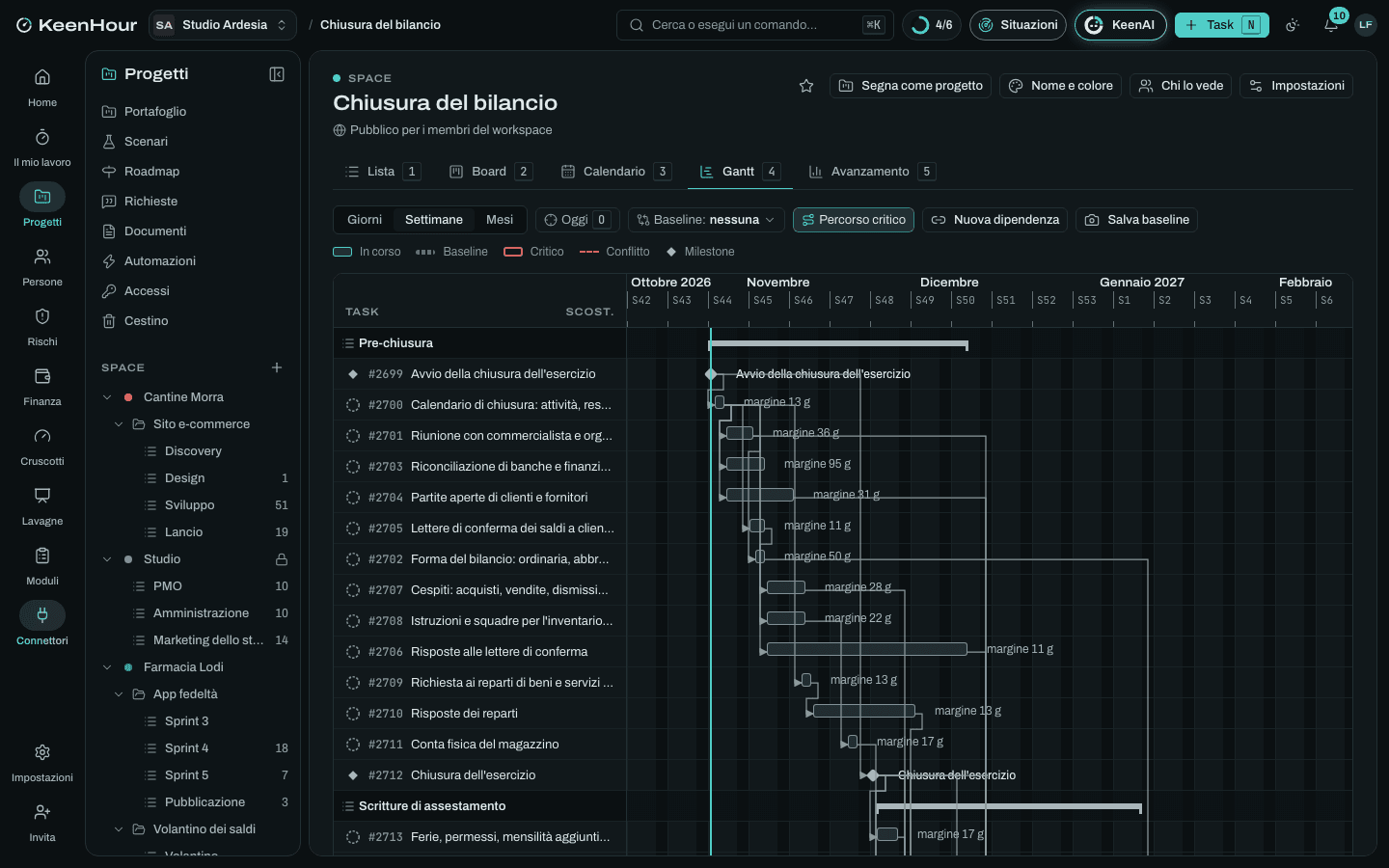Screen dimensions: 1389x868
Task: Mark task #2706 status circle
Action: tap(353, 652)
